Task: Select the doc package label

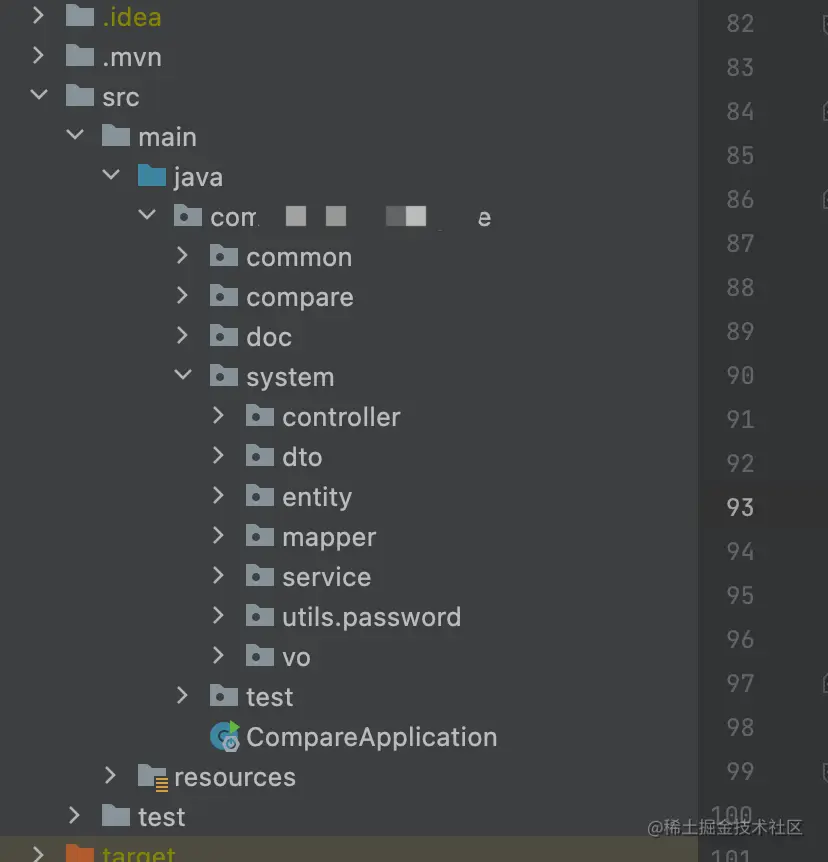Action: point(269,337)
